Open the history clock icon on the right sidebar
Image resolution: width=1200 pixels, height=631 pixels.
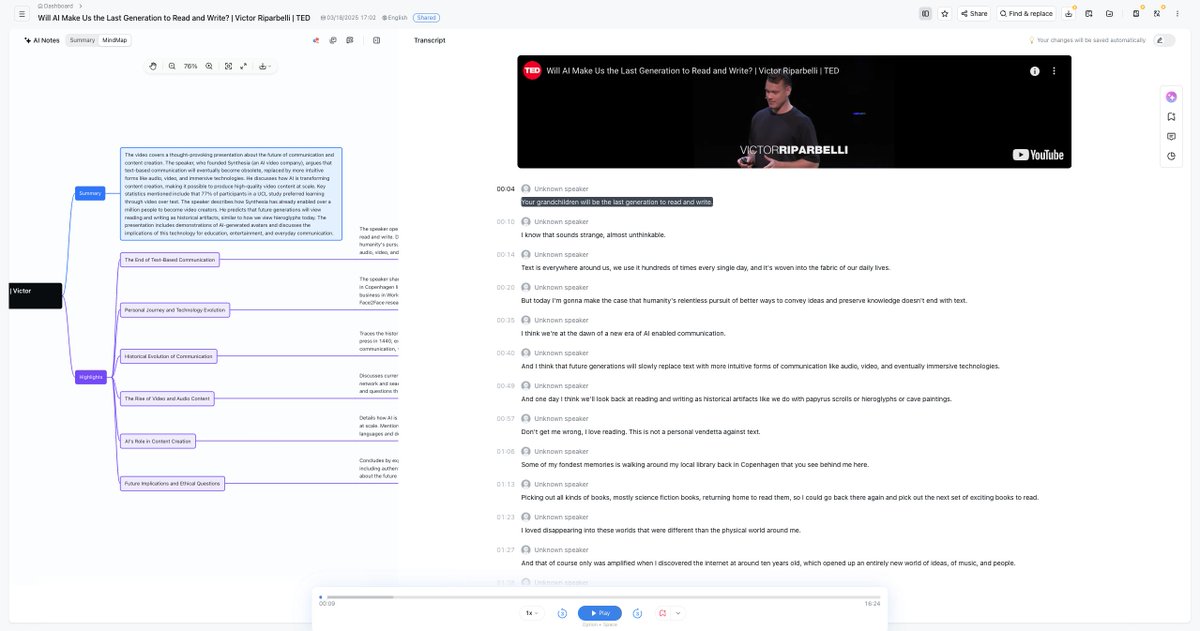point(1171,156)
